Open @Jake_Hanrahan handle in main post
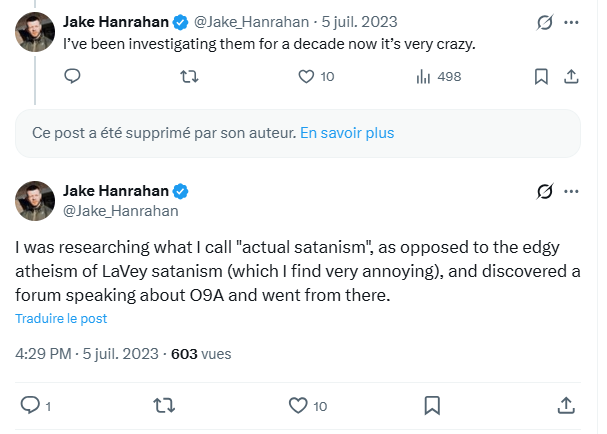Image resolution: width=607 pixels, height=434 pixels. click(120, 210)
